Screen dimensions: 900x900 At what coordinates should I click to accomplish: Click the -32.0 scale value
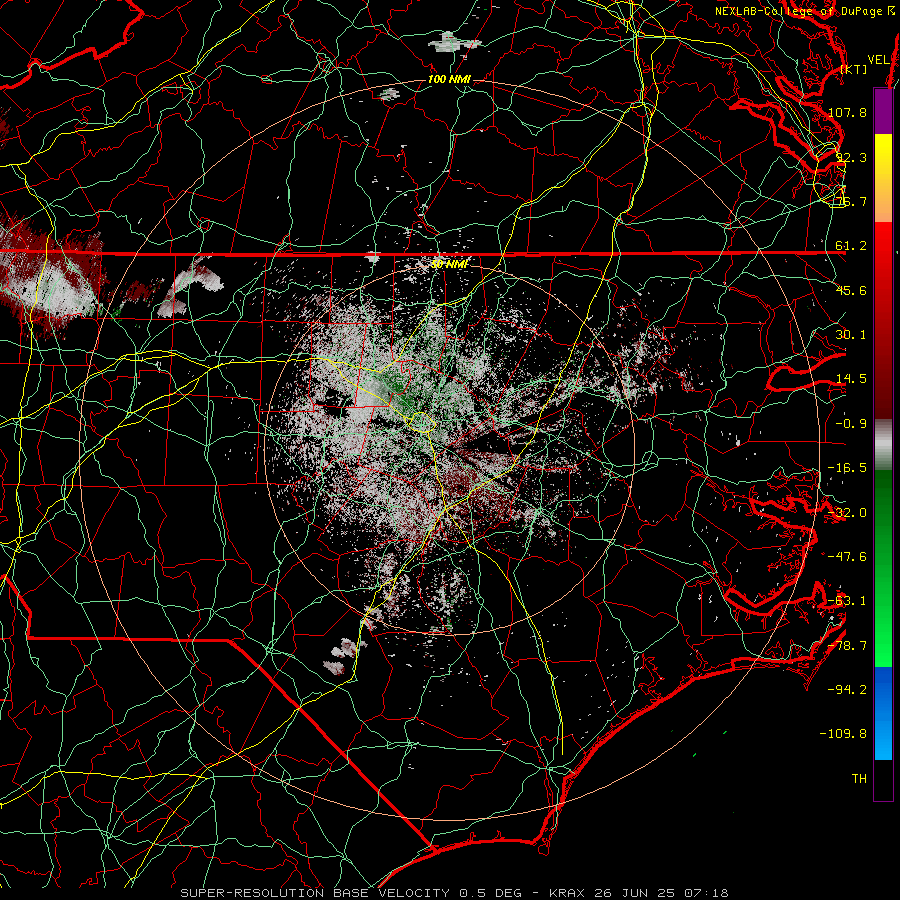pyautogui.click(x=847, y=513)
